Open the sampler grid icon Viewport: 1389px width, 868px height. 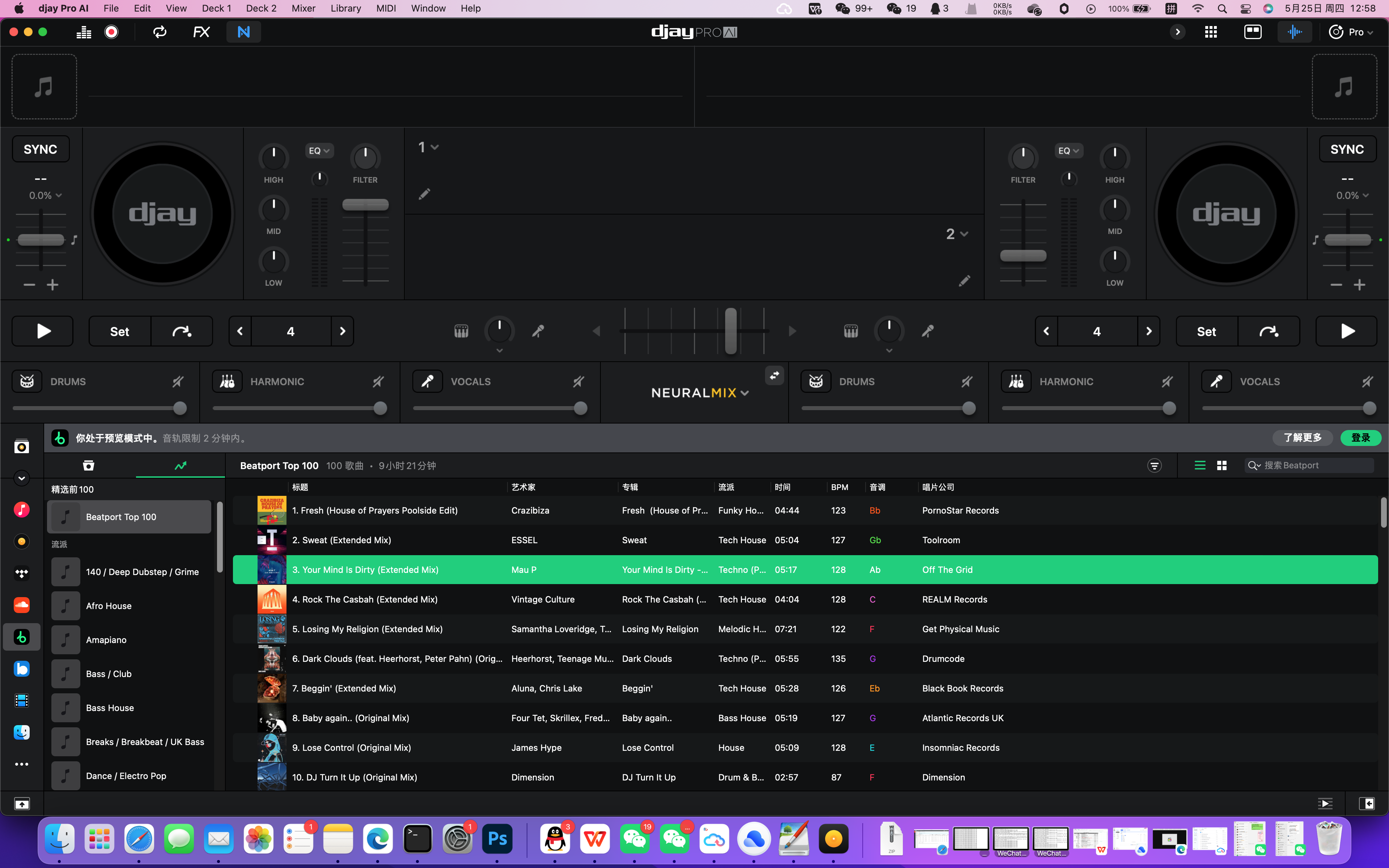click(x=1211, y=32)
